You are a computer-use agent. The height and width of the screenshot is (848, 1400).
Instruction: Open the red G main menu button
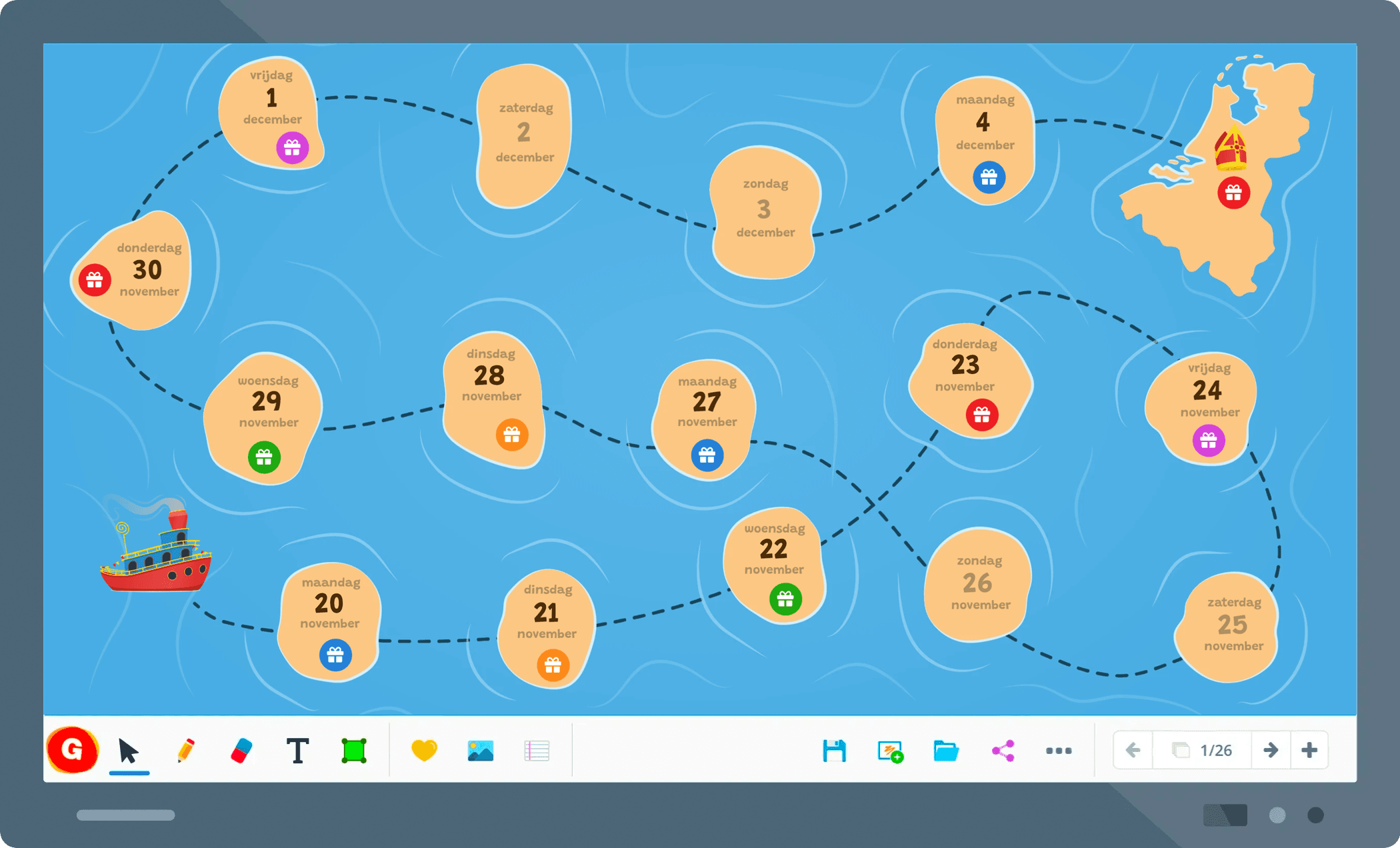click(73, 750)
